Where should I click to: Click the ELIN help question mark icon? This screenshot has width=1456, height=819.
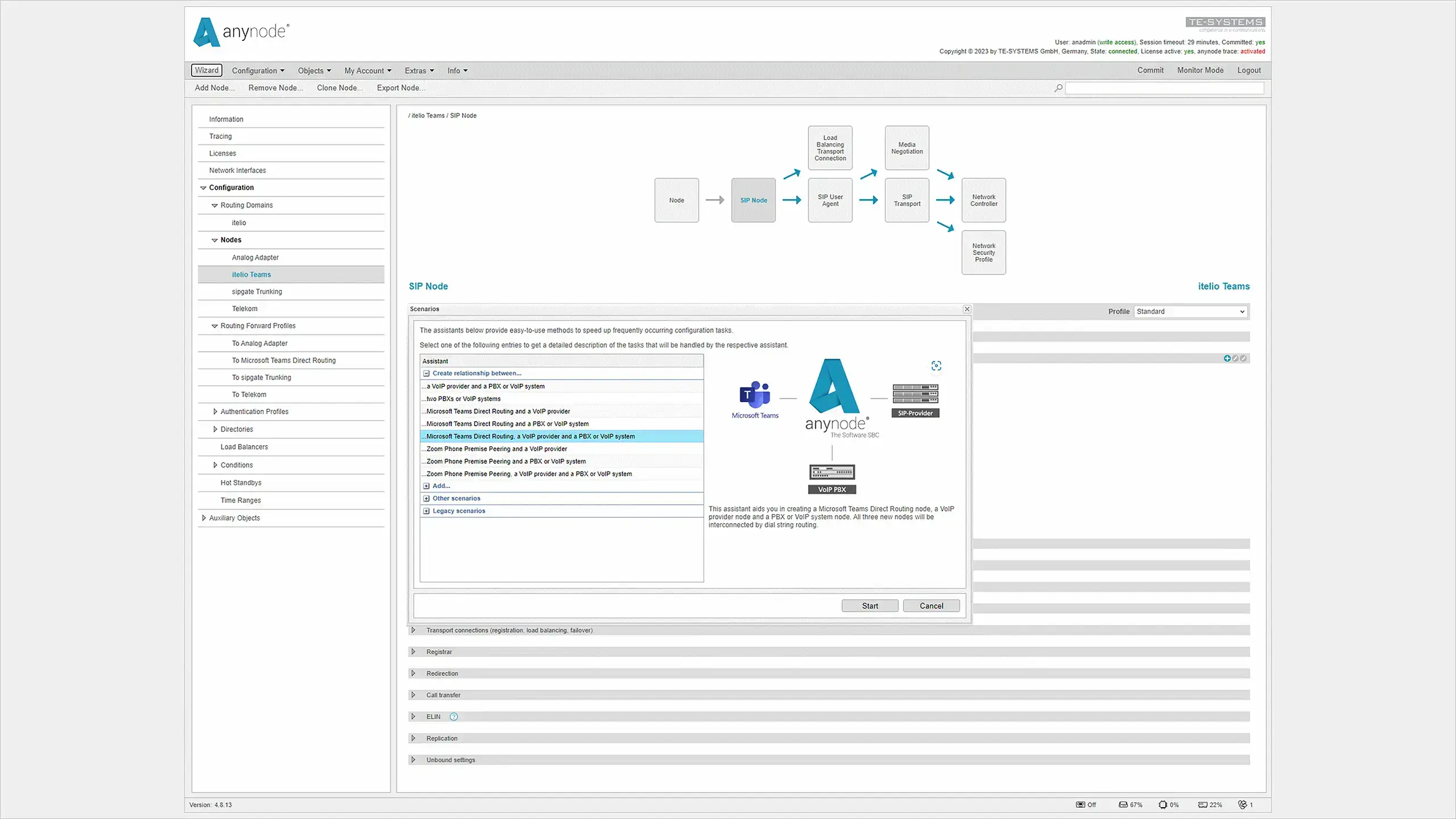454,717
